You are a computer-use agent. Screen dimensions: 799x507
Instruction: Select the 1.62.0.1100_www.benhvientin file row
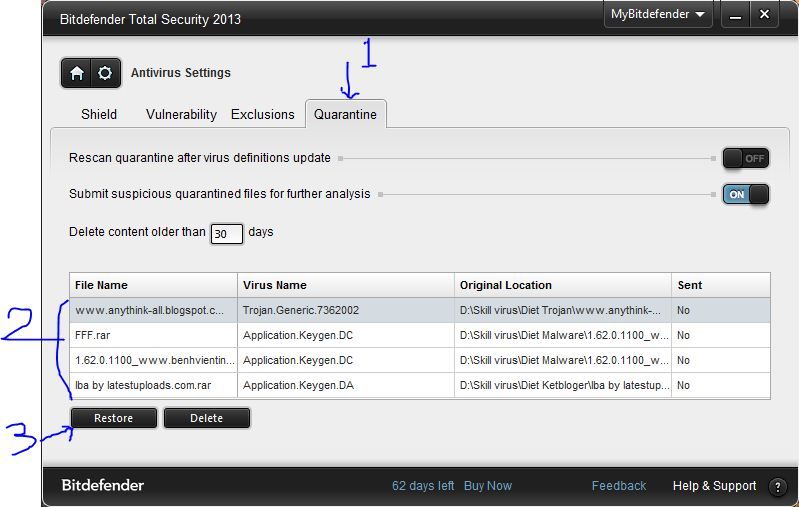click(x=420, y=360)
